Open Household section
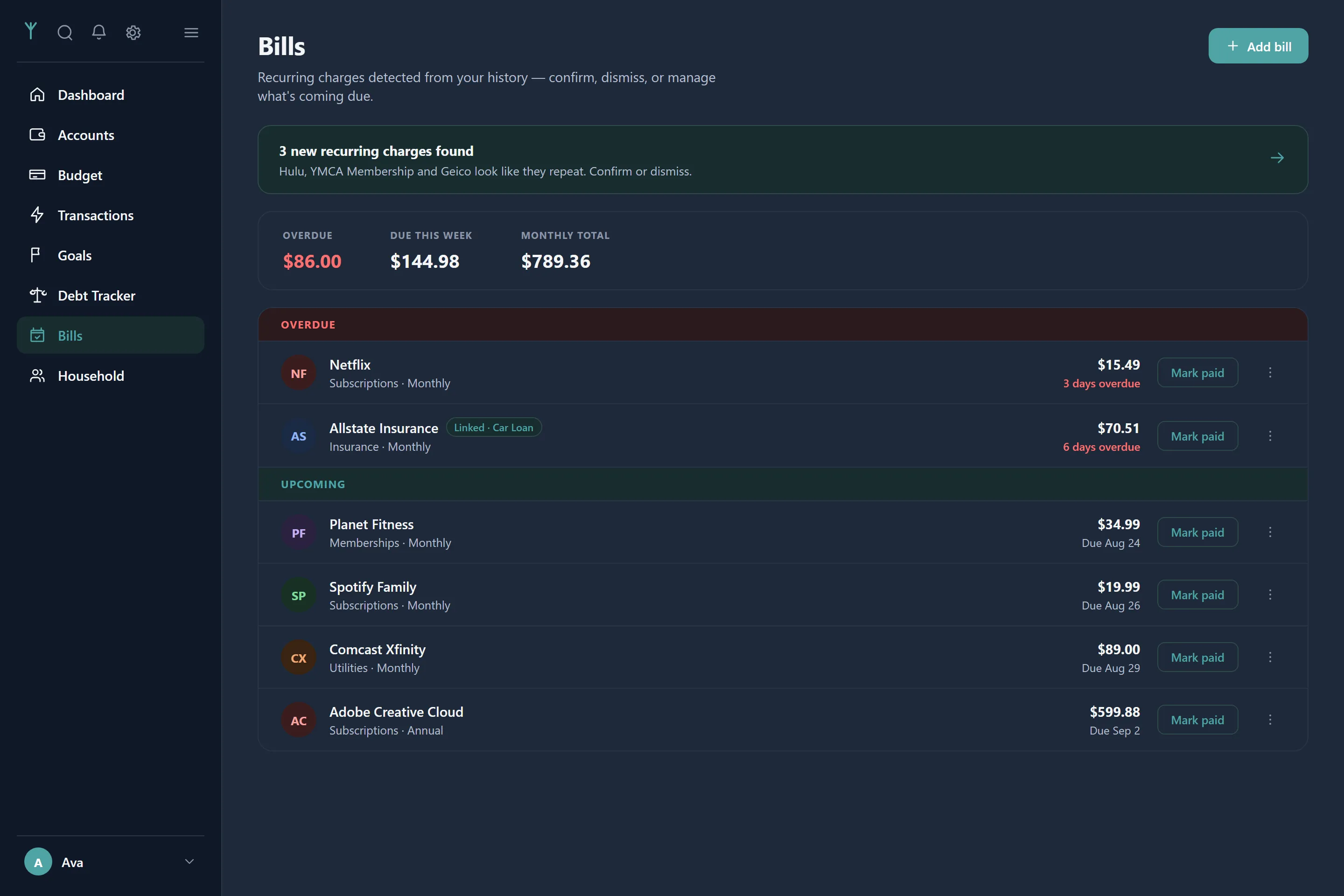Image resolution: width=1344 pixels, height=896 pixels. click(x=110, y=375)
